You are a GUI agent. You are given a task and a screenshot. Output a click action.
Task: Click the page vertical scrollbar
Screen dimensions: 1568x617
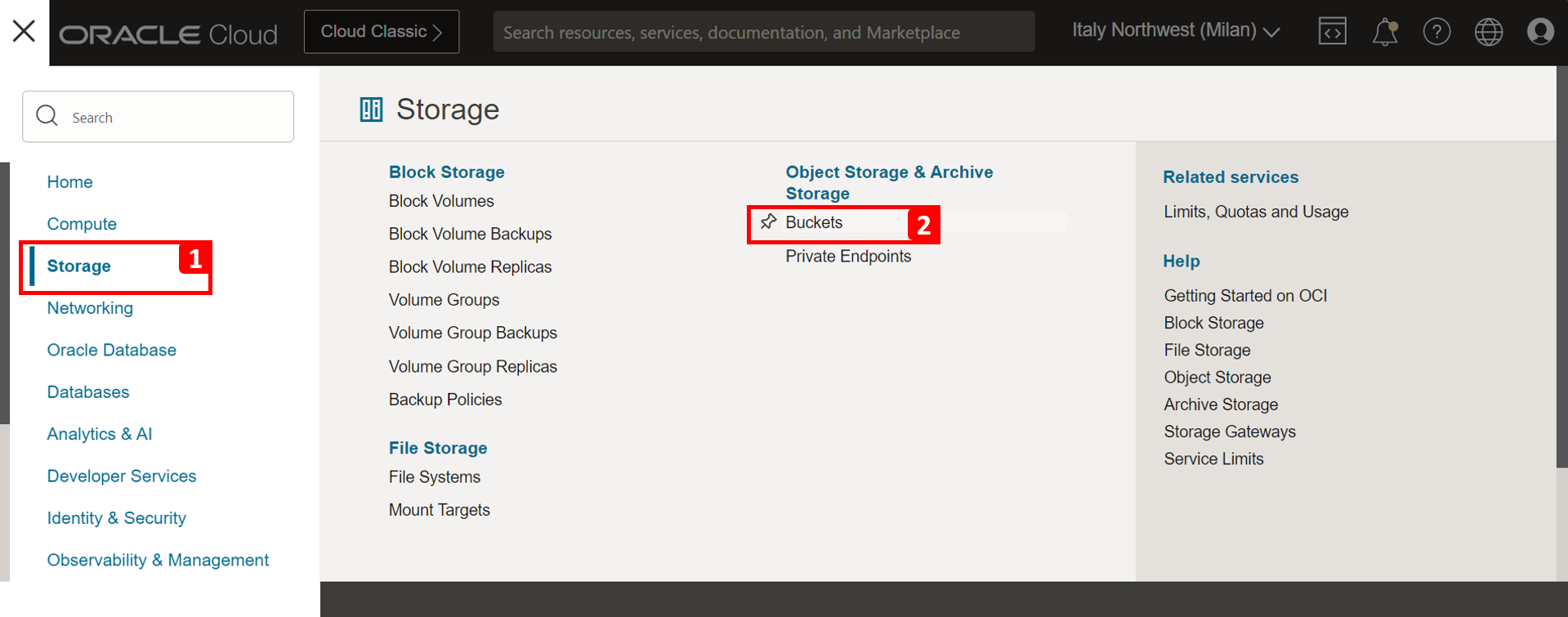pyautogui.click(x=1562, y=266)
